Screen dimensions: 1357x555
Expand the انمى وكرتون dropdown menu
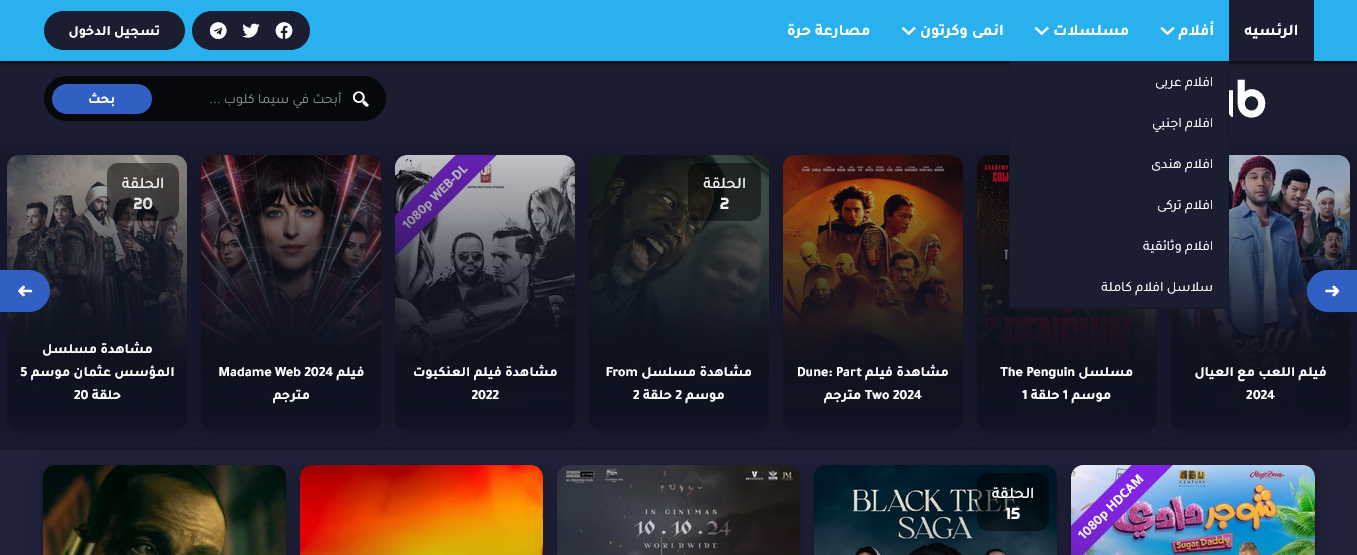point(953,31)
